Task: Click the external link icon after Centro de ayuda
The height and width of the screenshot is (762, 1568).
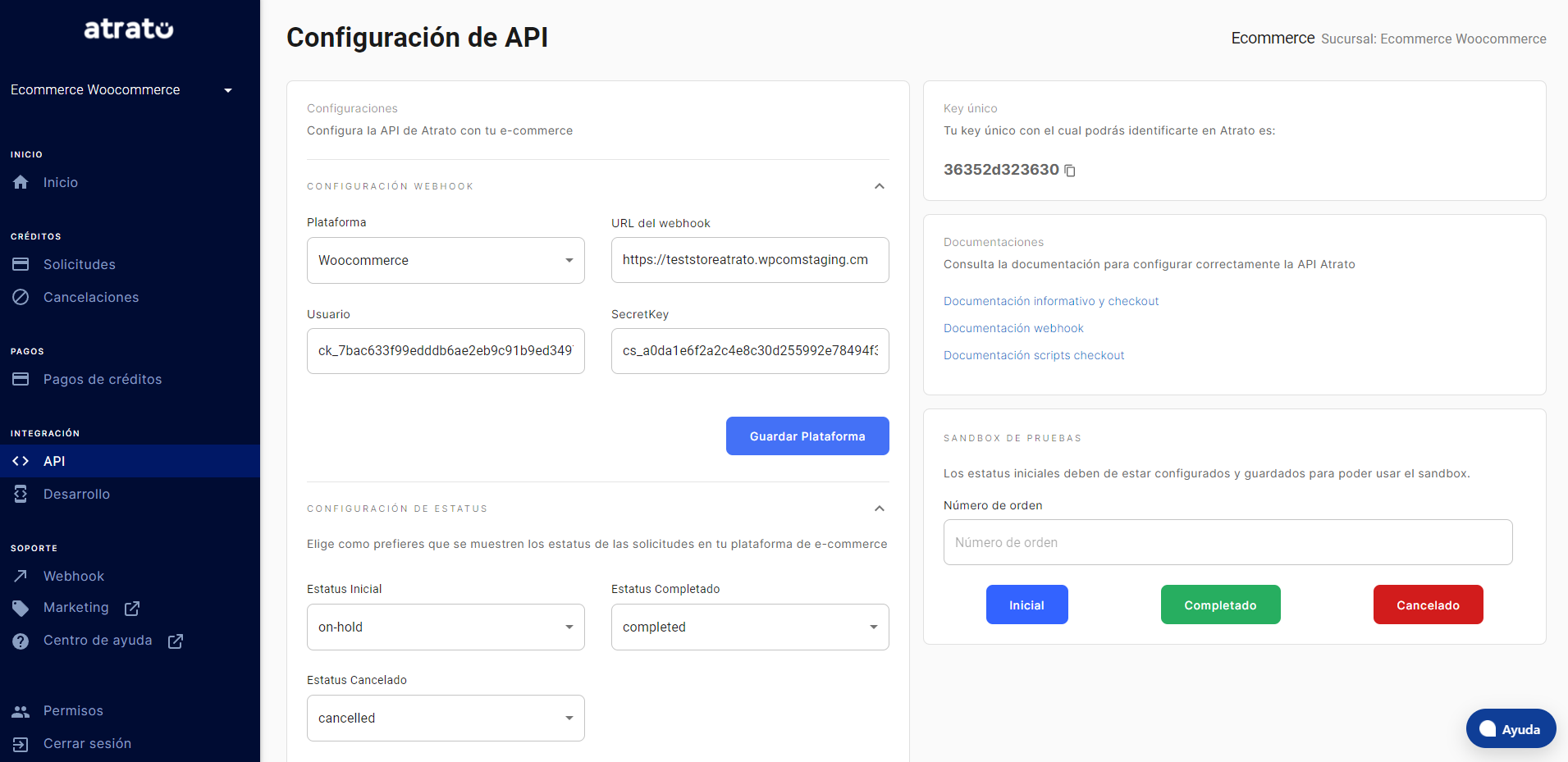Action: click(176, 641)
